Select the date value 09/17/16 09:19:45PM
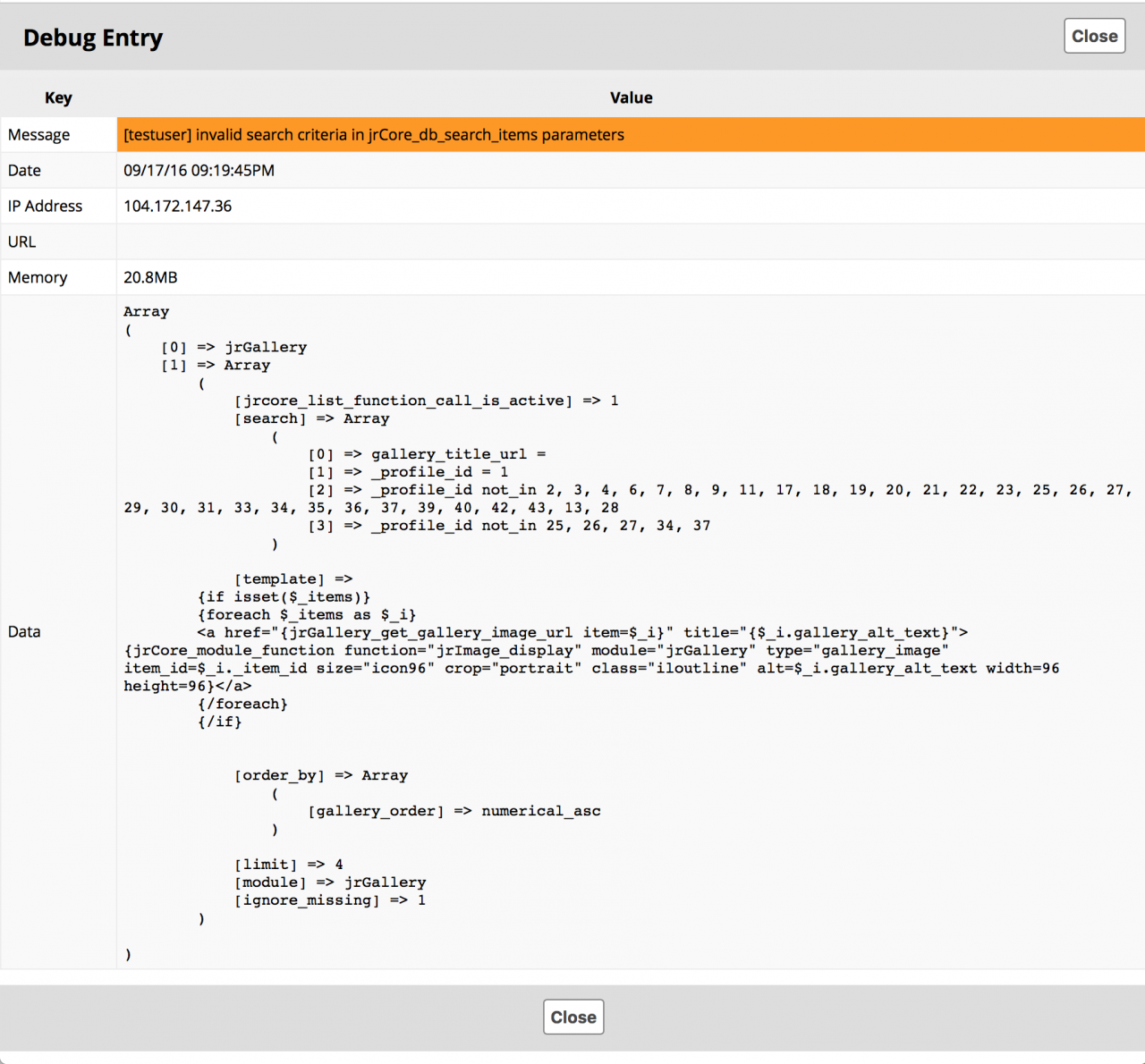This screenshot has width=1145, height=1064. (x=199, y=171)
